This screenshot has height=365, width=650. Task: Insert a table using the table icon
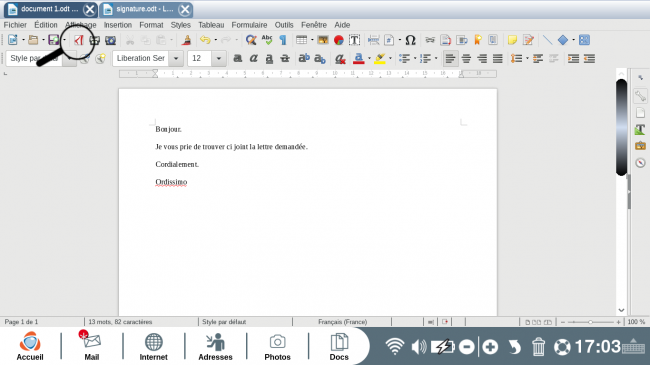[x=301, y=40]
